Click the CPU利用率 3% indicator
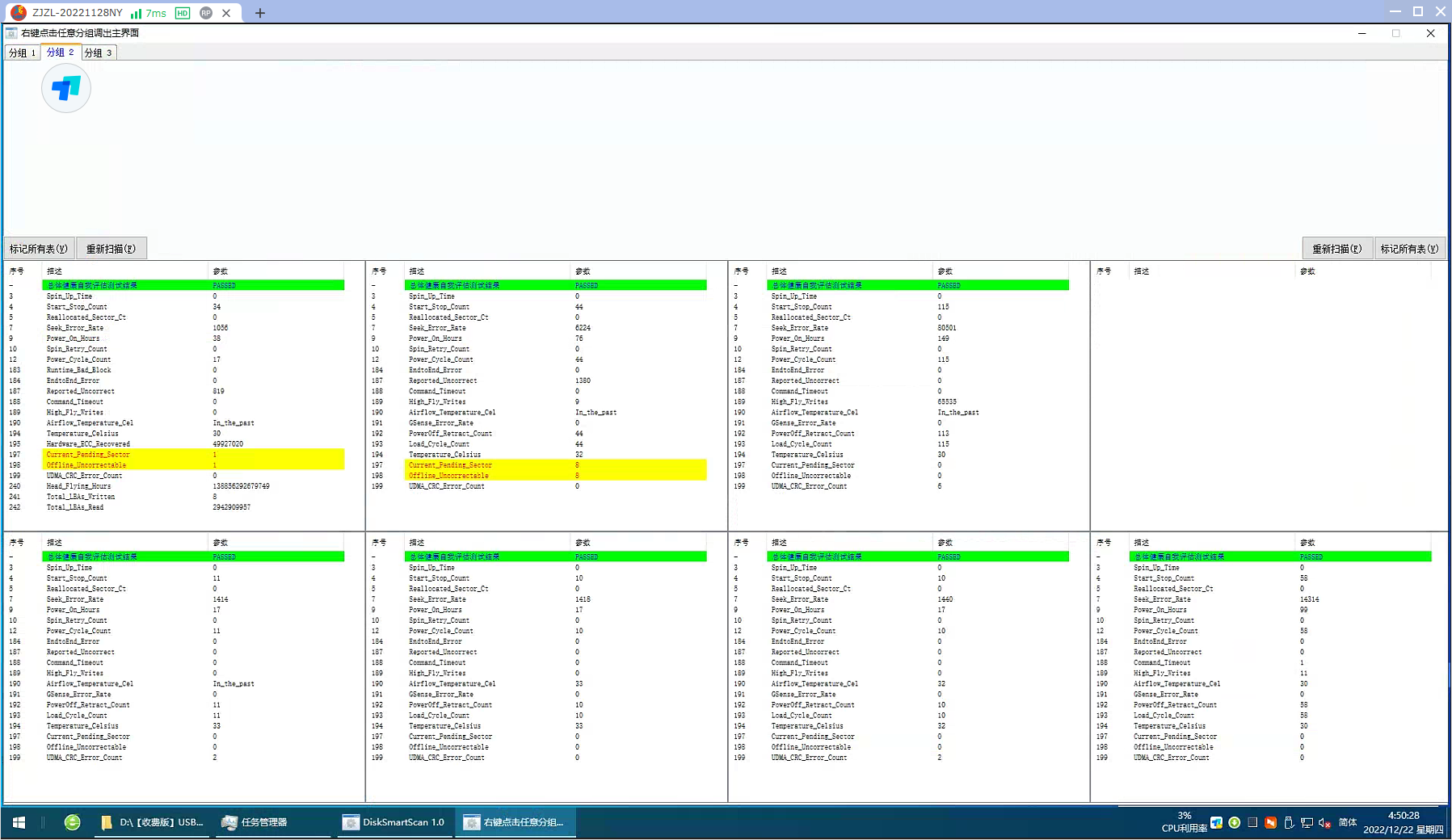Image resolution: width=1452 pixels, height=840 pixels. [1184, 822]
